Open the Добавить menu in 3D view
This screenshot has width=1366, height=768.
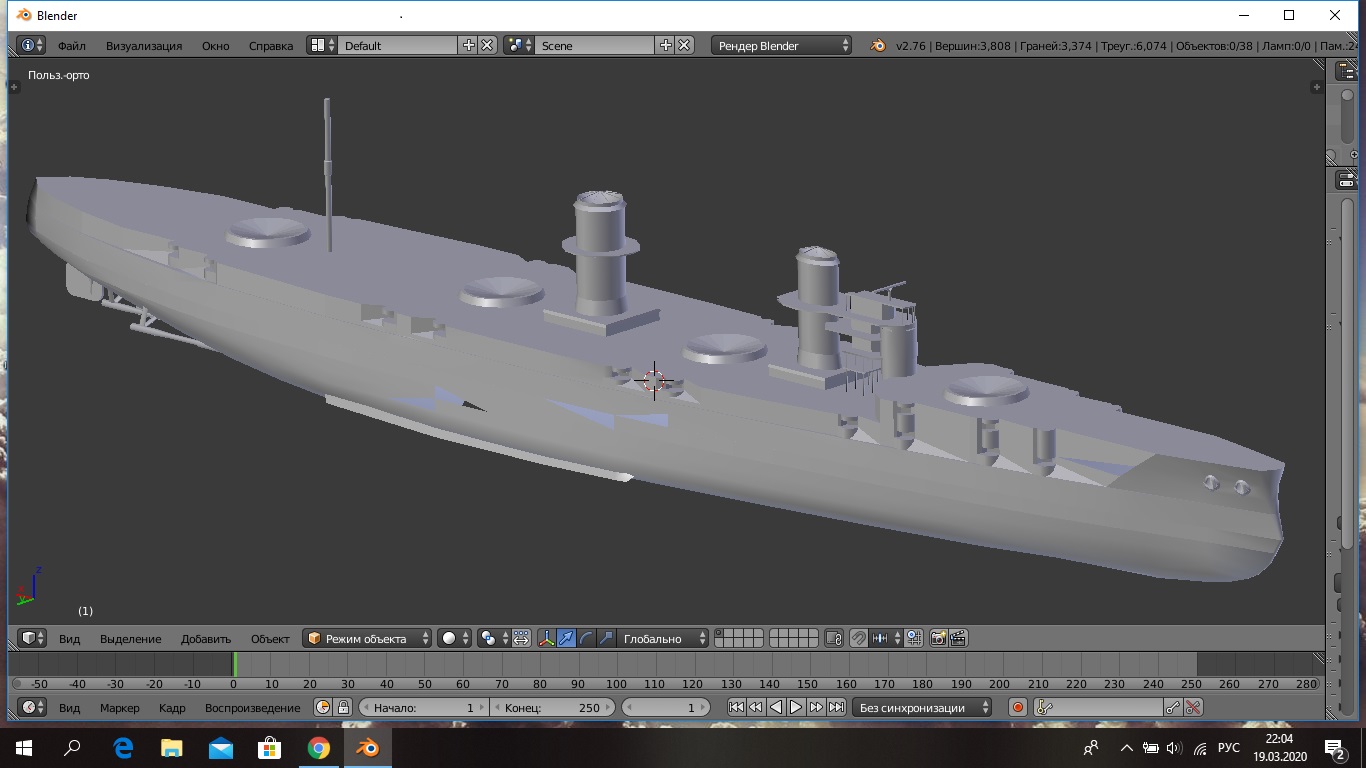(x=206, y=638)
